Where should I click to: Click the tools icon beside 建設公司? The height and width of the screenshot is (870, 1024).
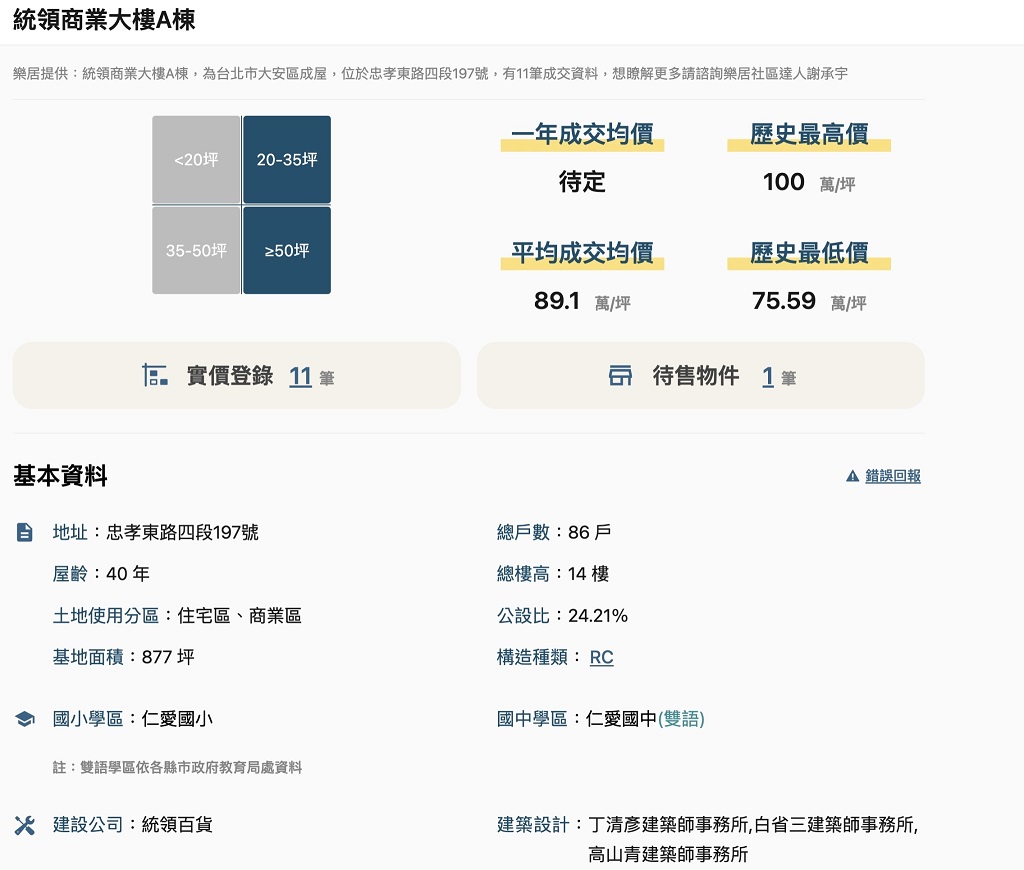click(25, 825)
